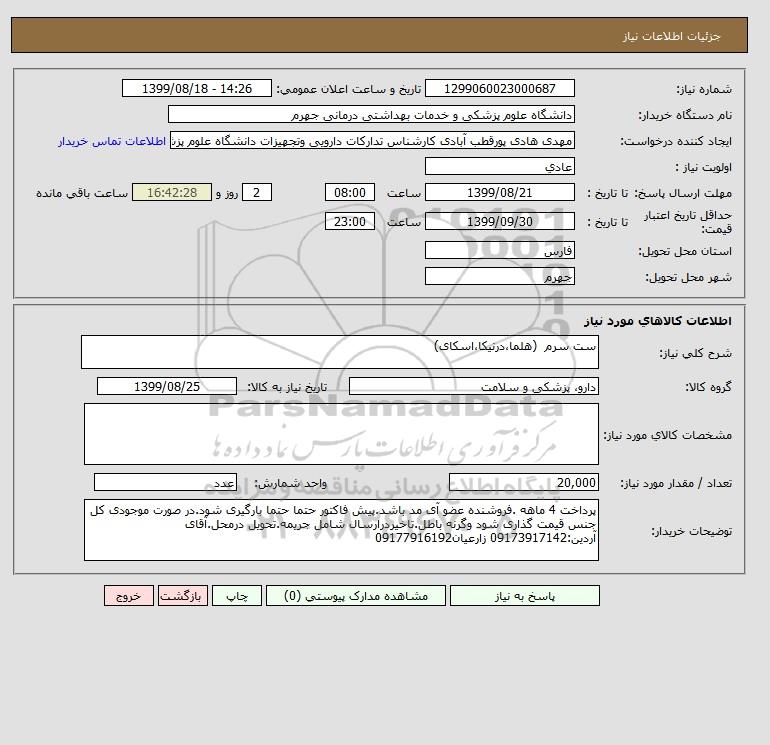The width and height of the screenshot is (770, 745).
Task: Click delivery province field فارس
Action: click(499, 250)
